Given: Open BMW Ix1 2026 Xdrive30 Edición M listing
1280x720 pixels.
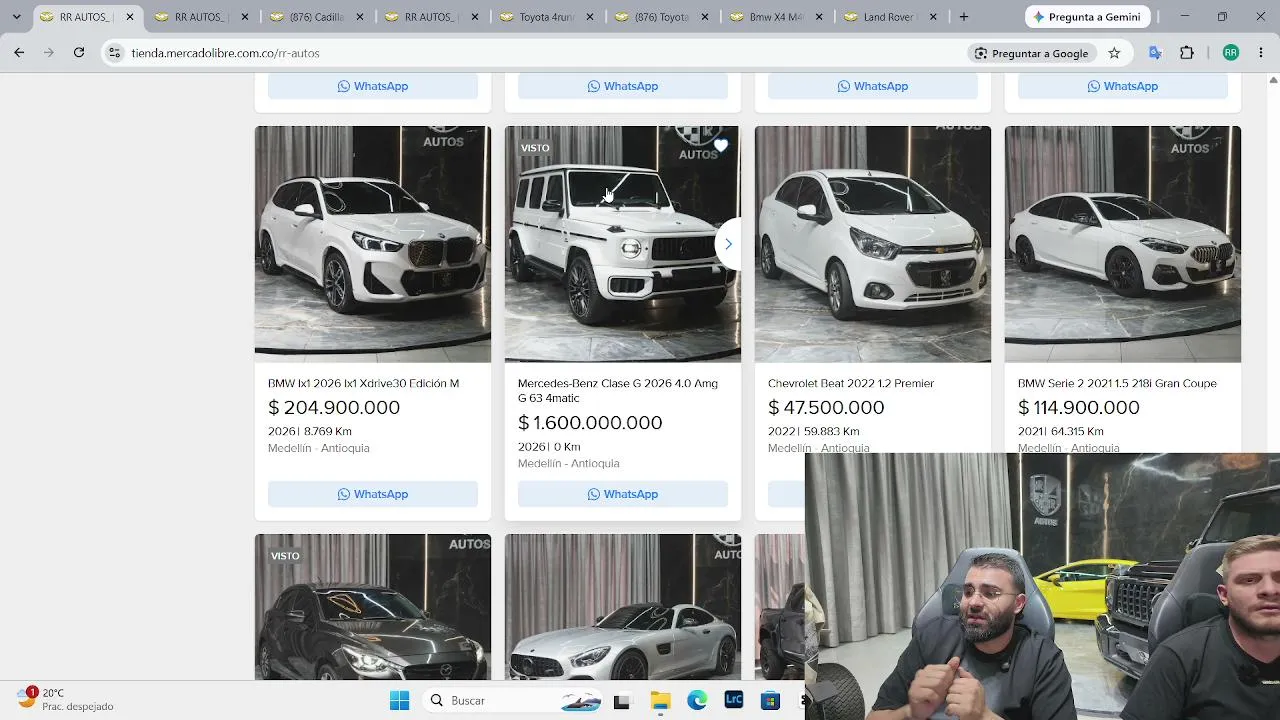Looking at the screenshot, I should click(364, 383).
